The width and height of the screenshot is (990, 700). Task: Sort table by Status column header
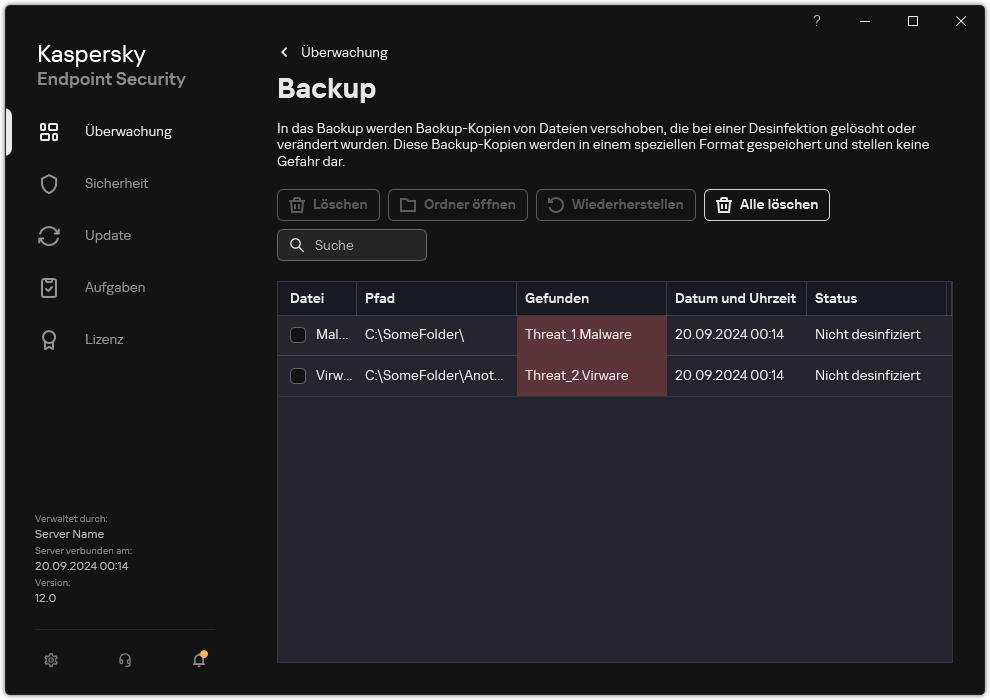pos(836,298)
